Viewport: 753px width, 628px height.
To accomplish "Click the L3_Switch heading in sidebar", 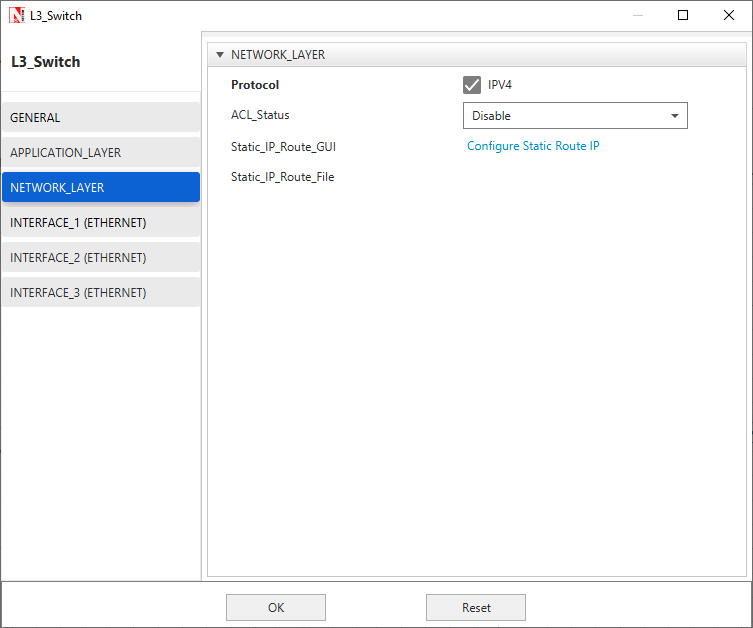I will (46, 62).
